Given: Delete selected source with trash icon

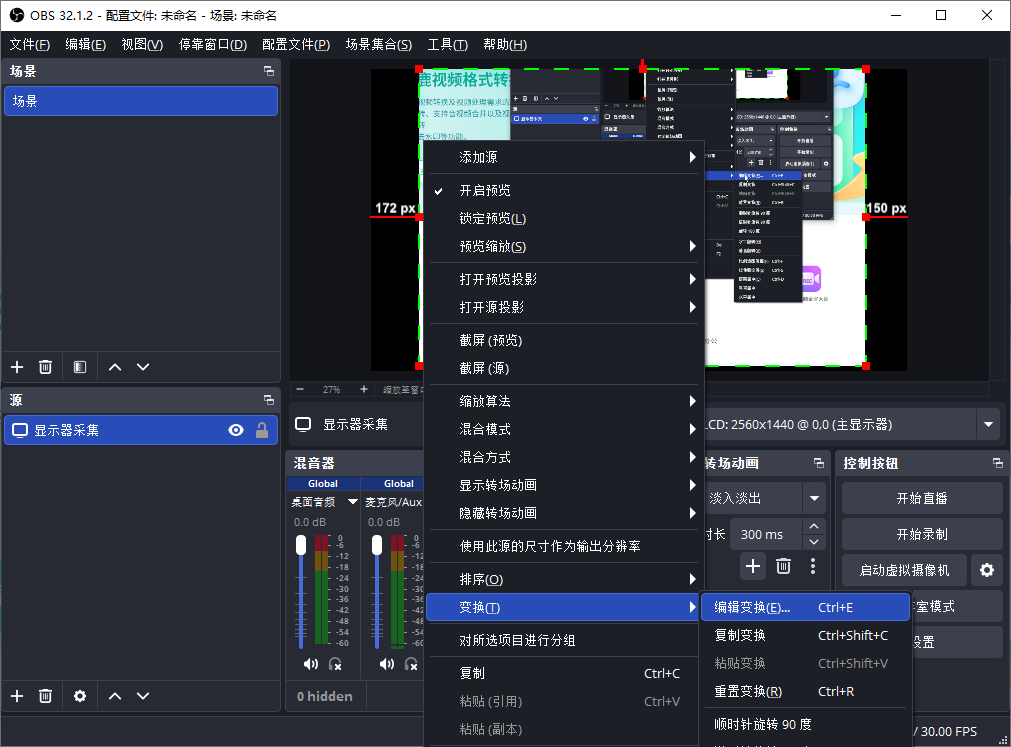Looking at the screenshot, I should 45,695.
